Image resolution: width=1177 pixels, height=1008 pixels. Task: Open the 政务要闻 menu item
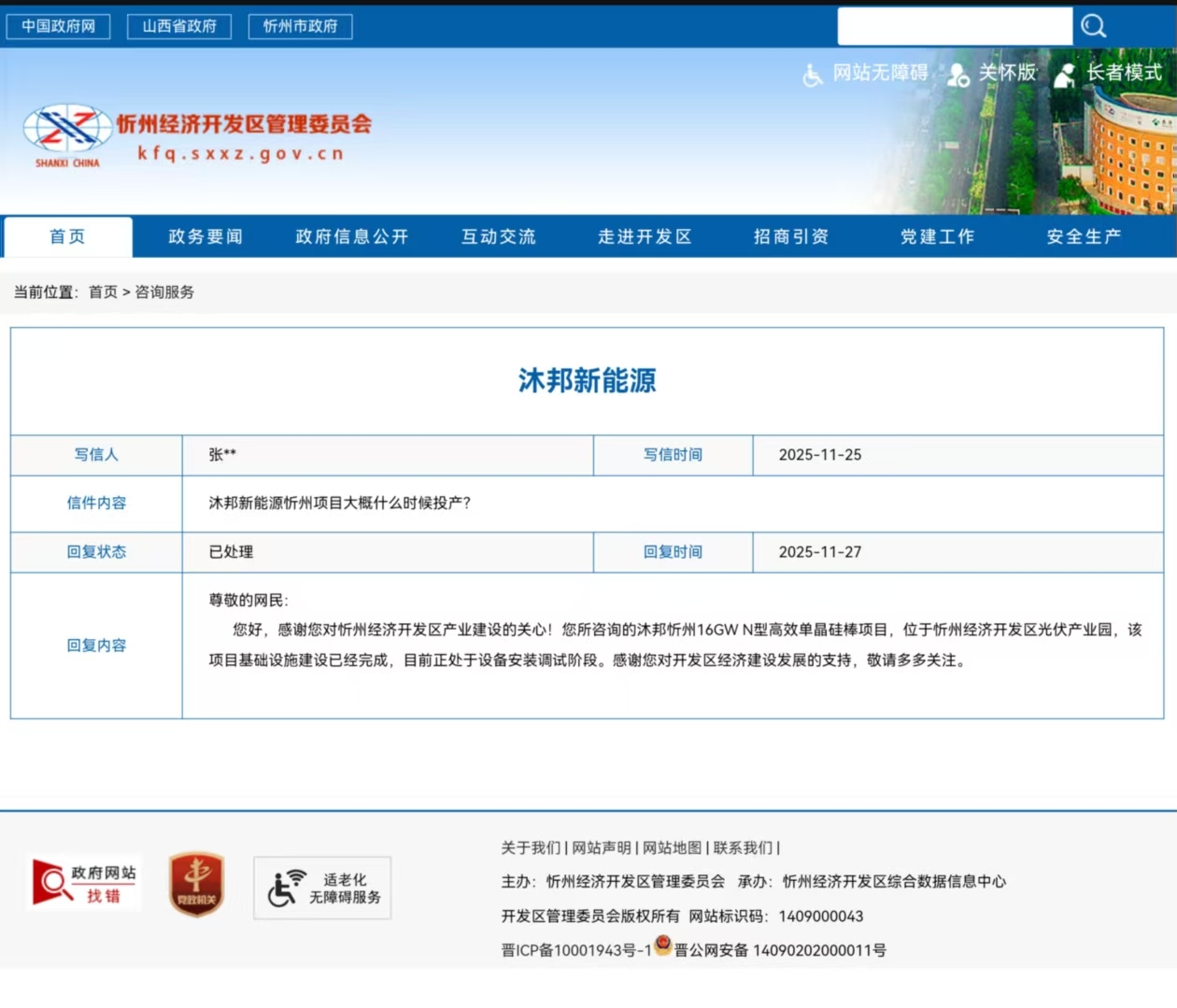tap(206, 236)
